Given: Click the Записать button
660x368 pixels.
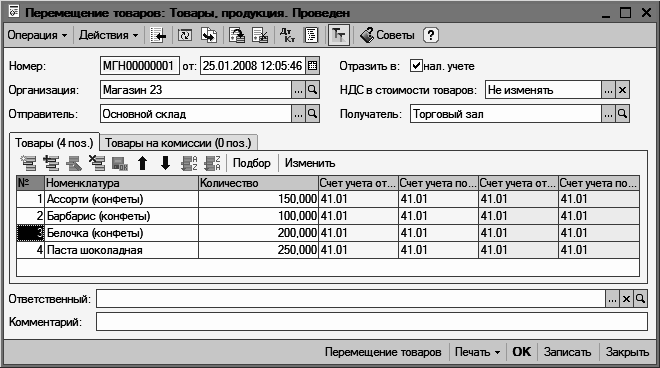Looking at the screenshot, I should (x=567, y=352).
